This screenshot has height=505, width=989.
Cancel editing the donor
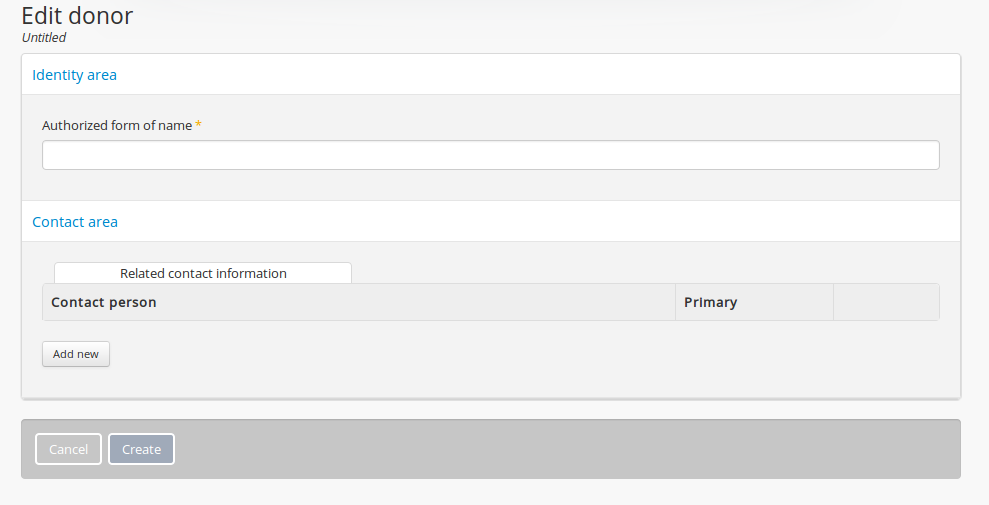[68, 449]
